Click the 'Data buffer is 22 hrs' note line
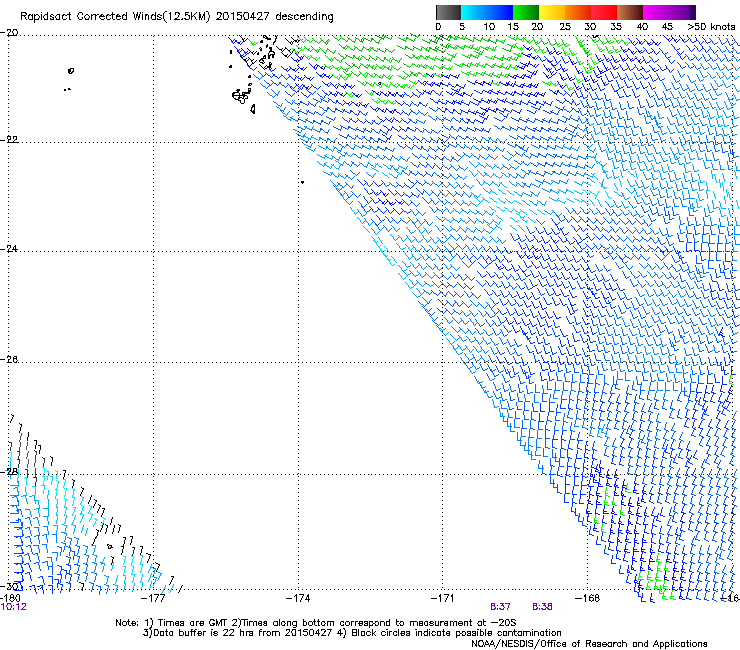The height and width of the screenshot is (650, 740). 352,633
